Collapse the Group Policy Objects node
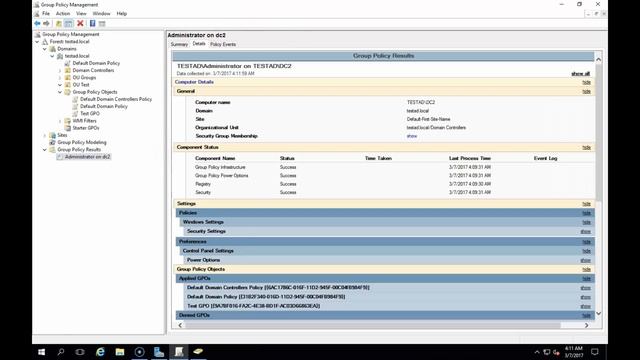 (60, 92)
